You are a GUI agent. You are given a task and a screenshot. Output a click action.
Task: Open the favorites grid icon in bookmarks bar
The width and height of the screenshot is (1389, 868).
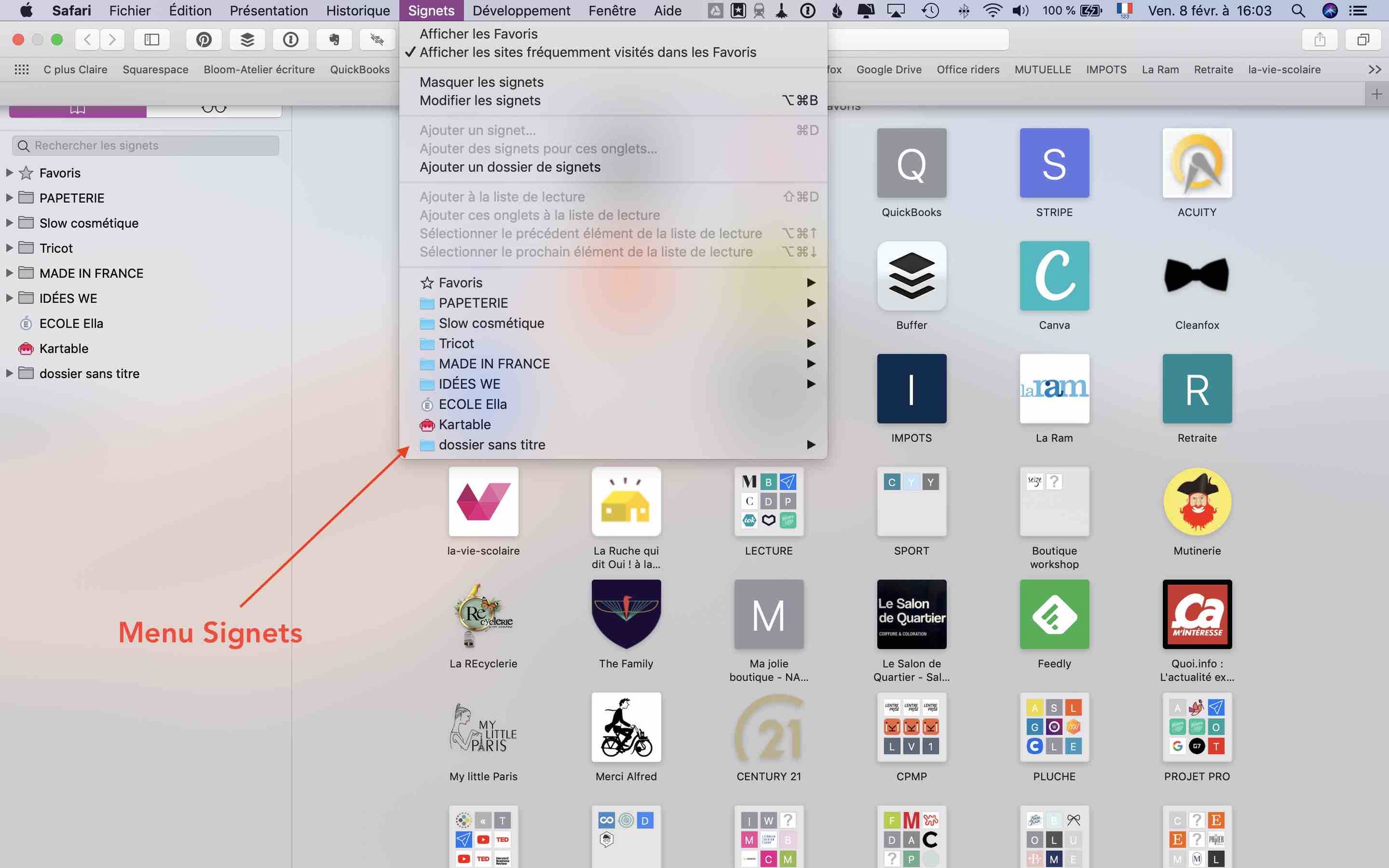22,69
